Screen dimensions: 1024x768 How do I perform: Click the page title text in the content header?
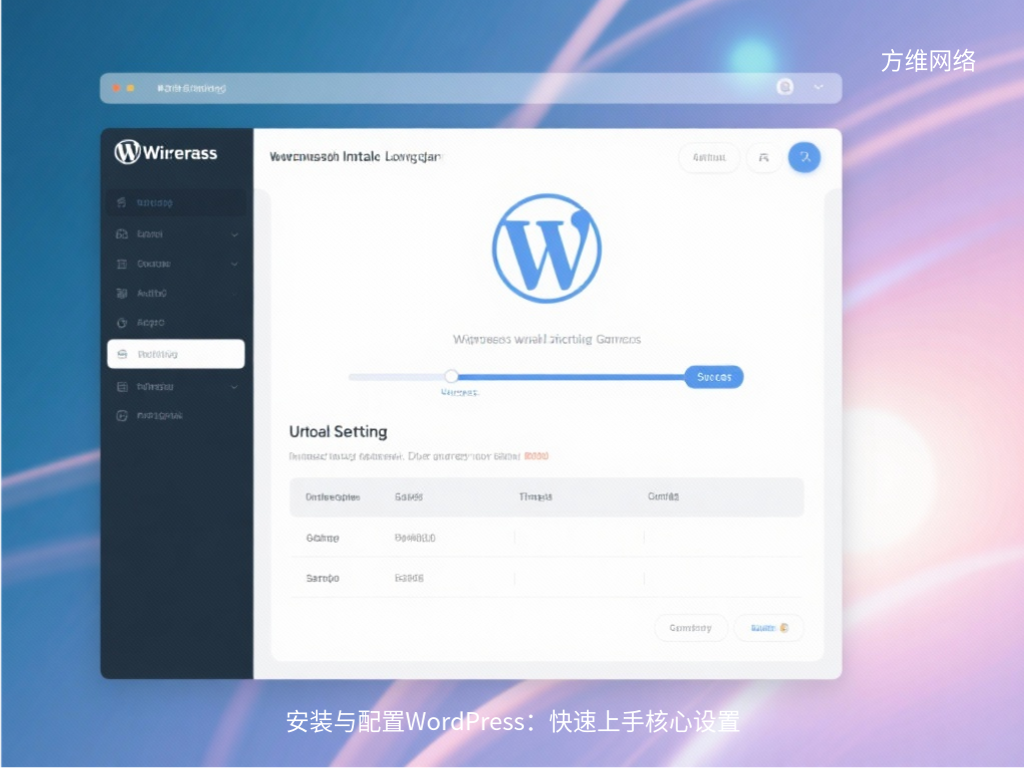point(356,157)
